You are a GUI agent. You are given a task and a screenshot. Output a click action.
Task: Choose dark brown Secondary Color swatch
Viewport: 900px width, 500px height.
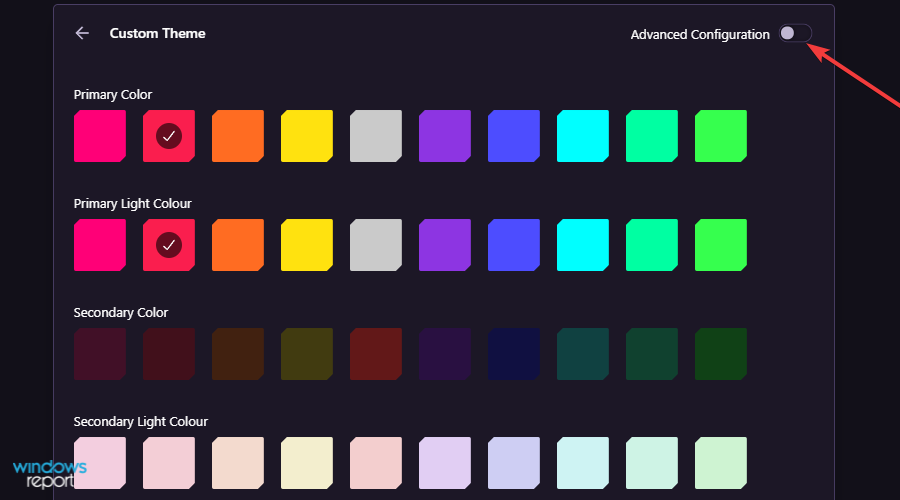pos(238,354)
